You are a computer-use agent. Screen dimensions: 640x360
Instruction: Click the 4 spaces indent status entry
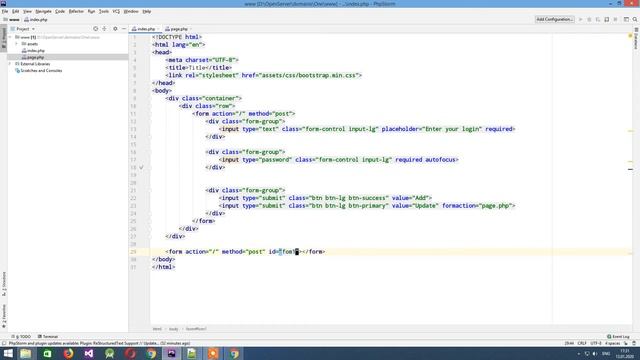click(x=612, y=343)
